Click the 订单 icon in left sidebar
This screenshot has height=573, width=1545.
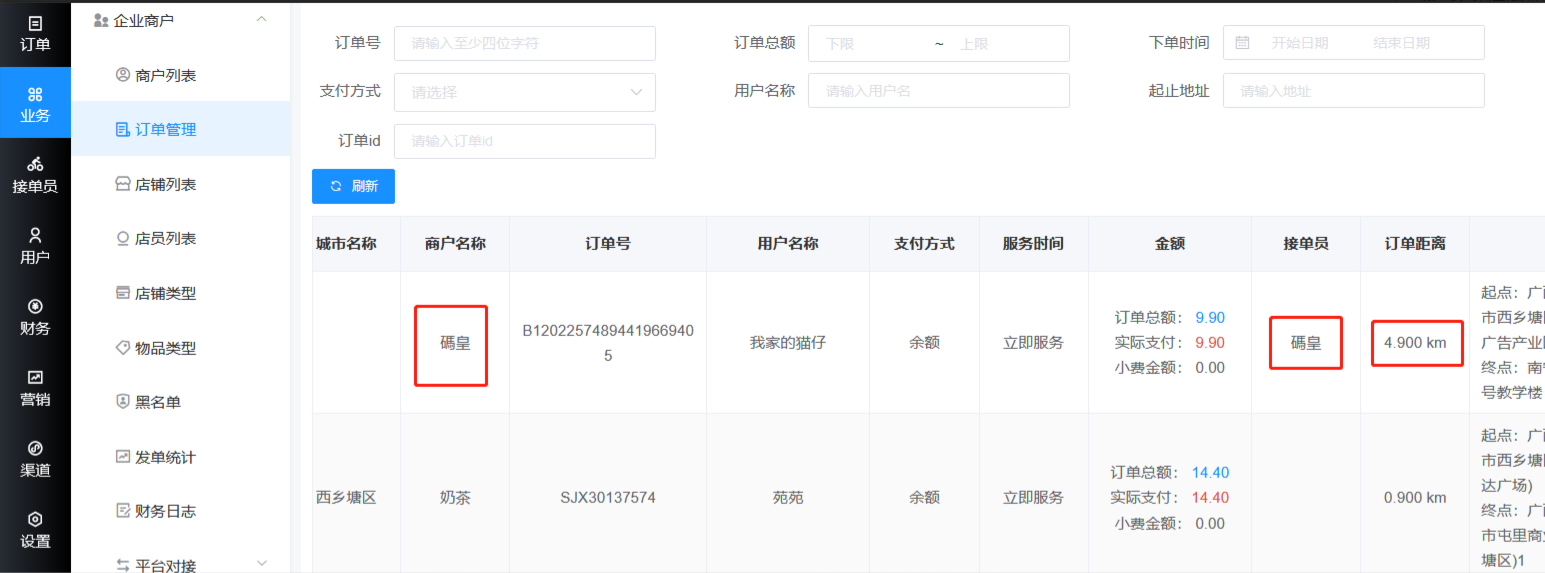[x=35, y=23]
